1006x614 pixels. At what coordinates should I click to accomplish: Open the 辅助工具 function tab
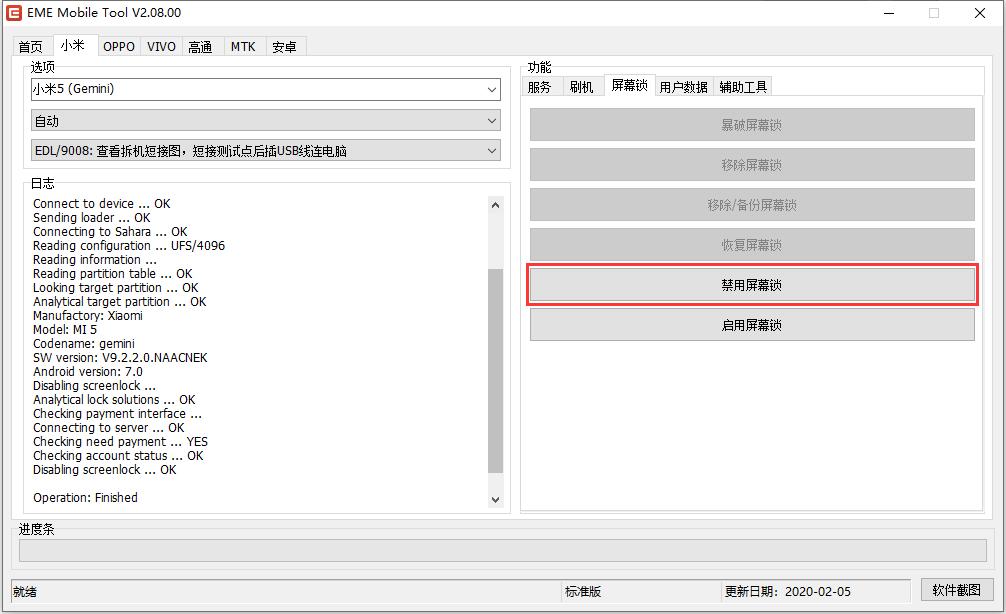tap(743, 87)
